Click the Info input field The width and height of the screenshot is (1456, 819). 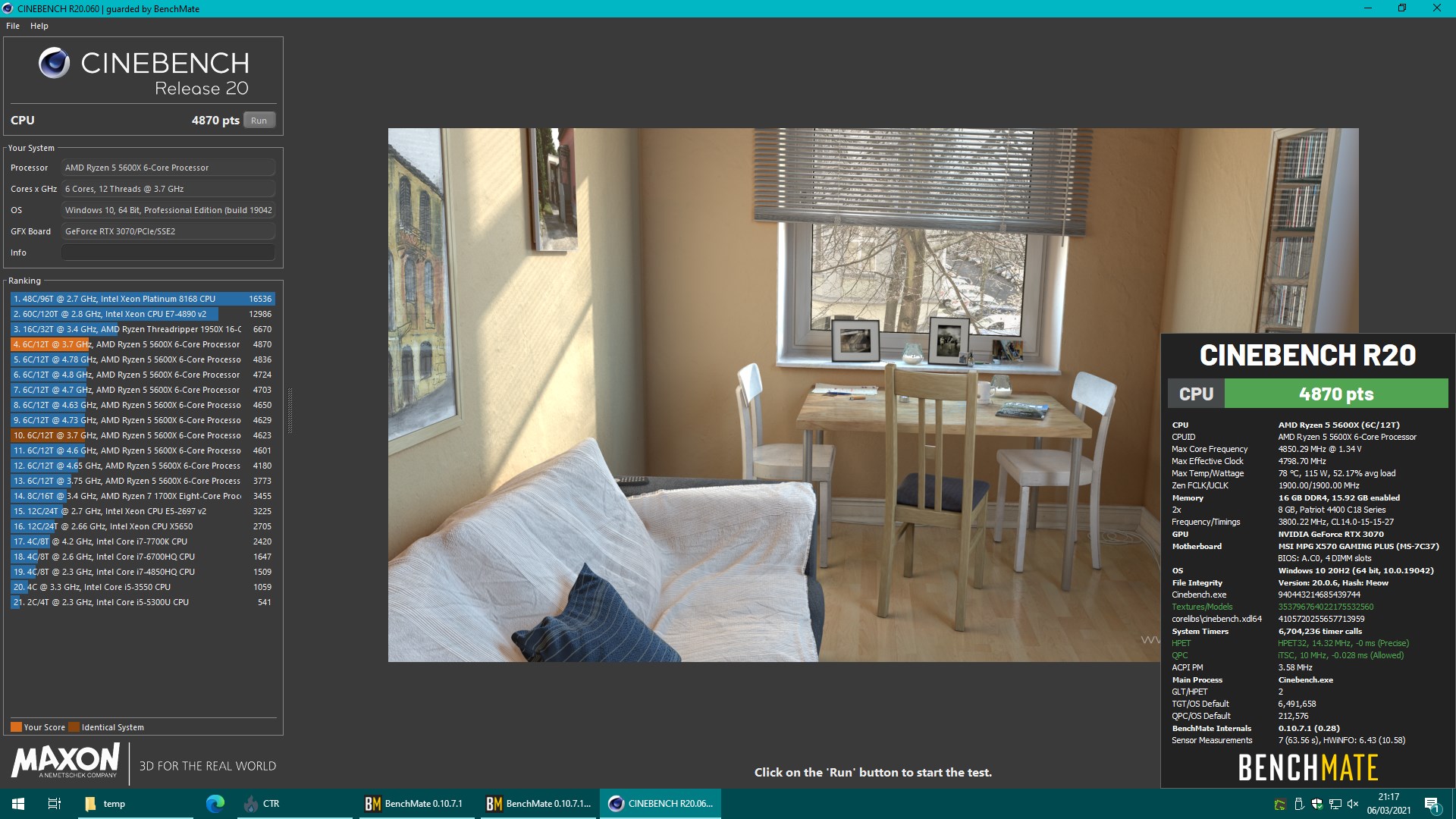168,253
